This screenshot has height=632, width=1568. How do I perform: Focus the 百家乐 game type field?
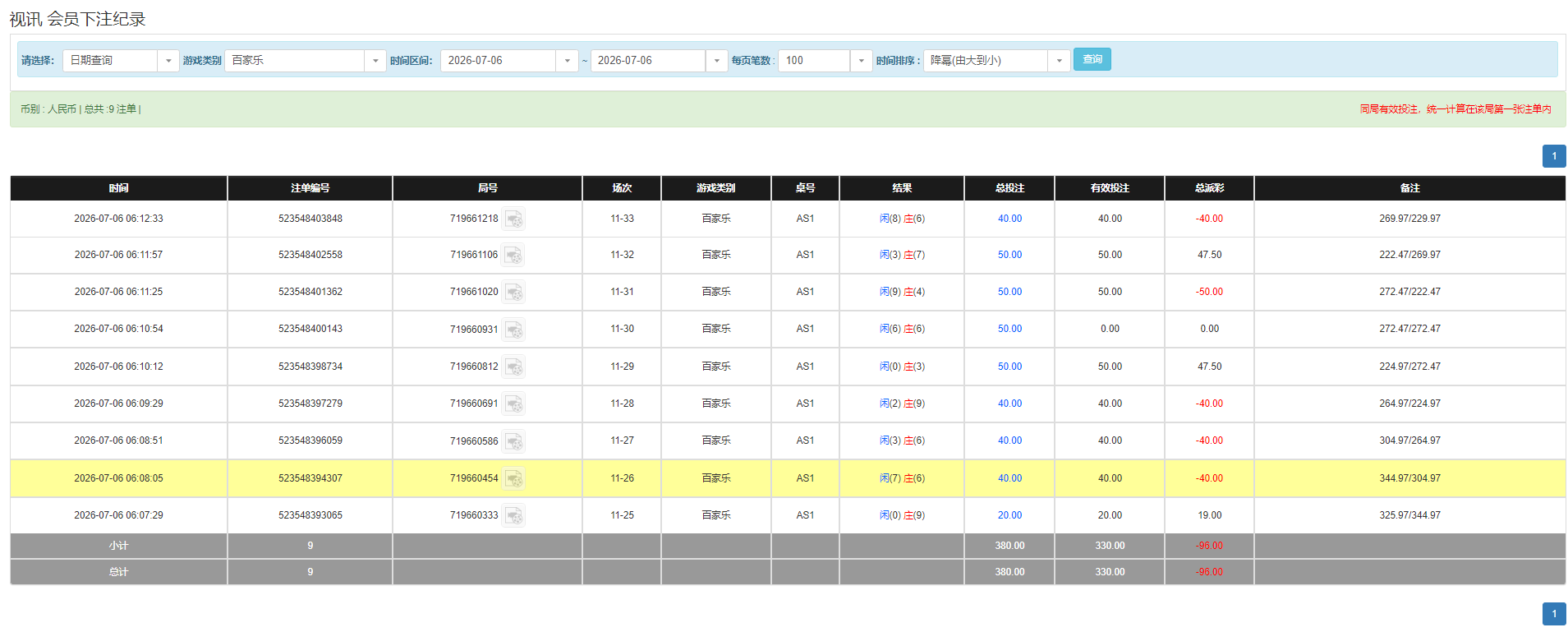point(295,61)
